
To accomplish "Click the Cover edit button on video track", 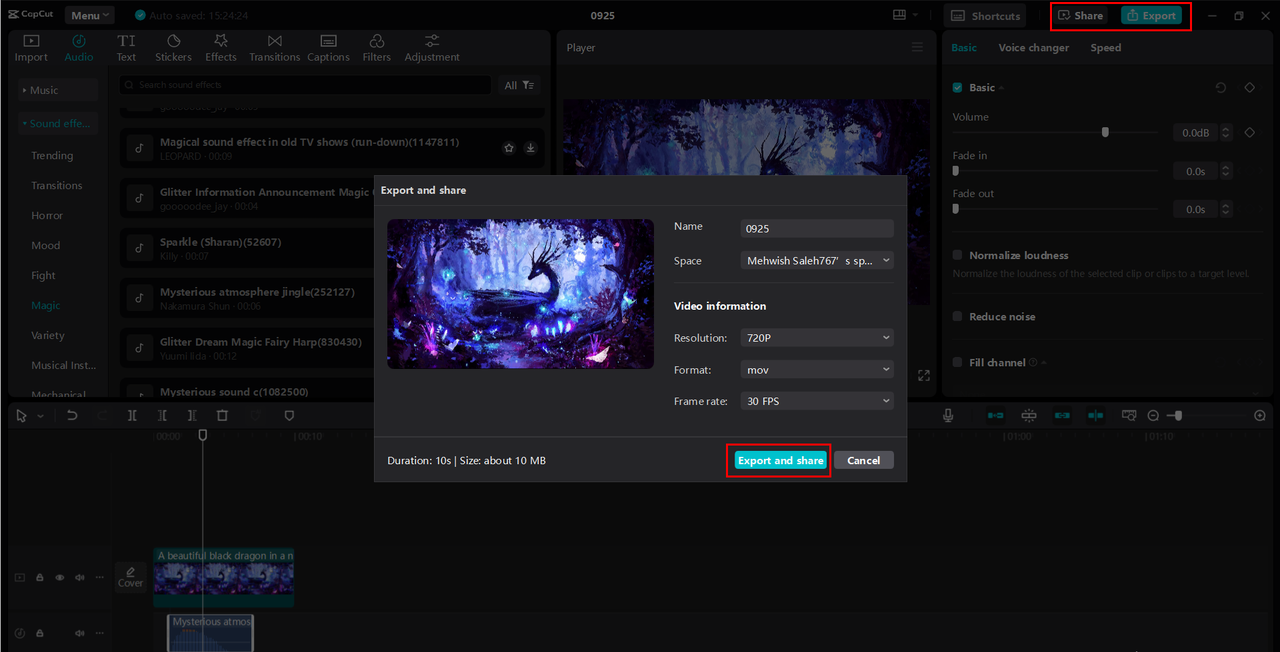I will tap(131, 577).
